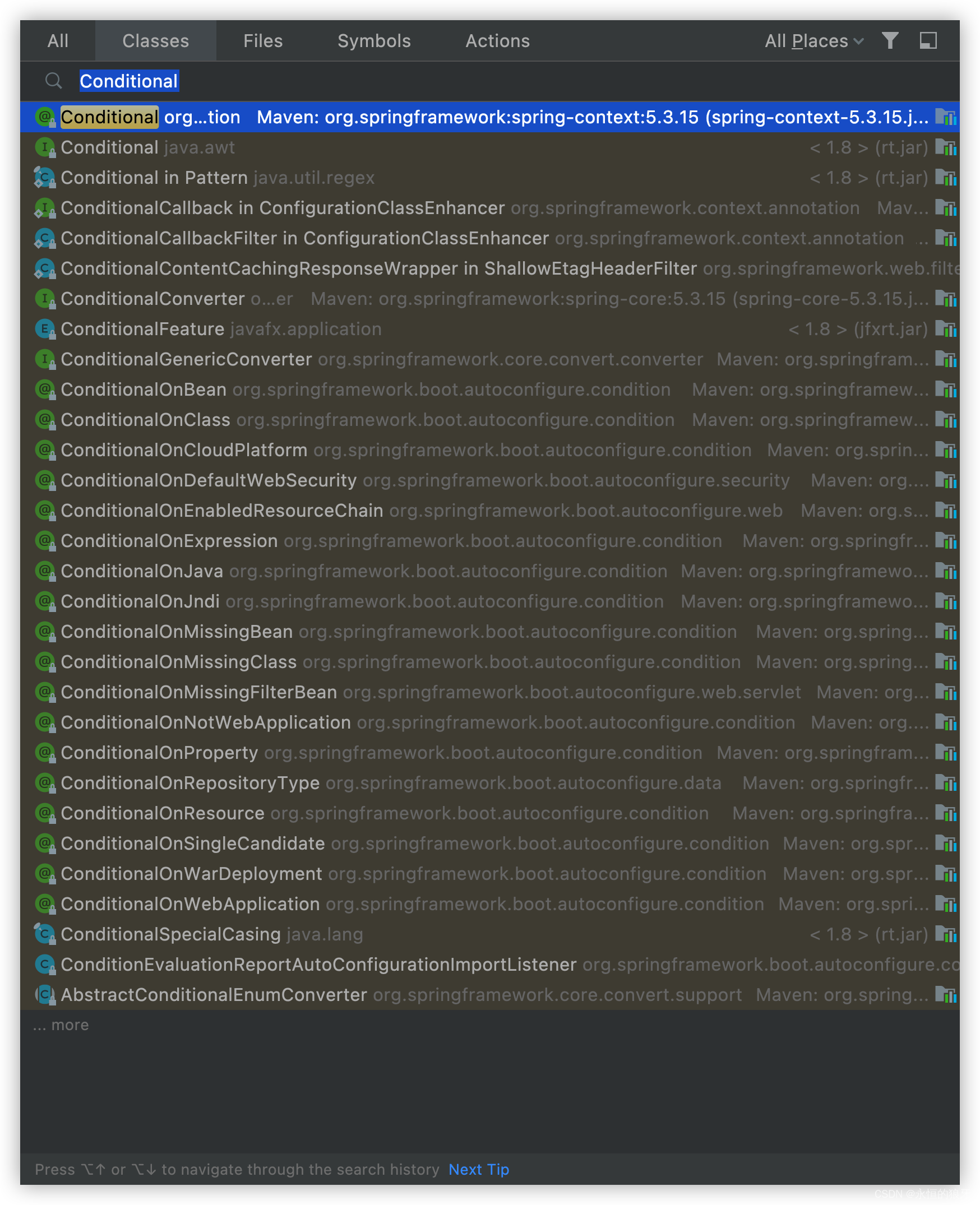The height and width of the screenshot is (1205, 980).
Task: Select ConditionalOnCloudPlatform result
Action: (x=490, y=450)
